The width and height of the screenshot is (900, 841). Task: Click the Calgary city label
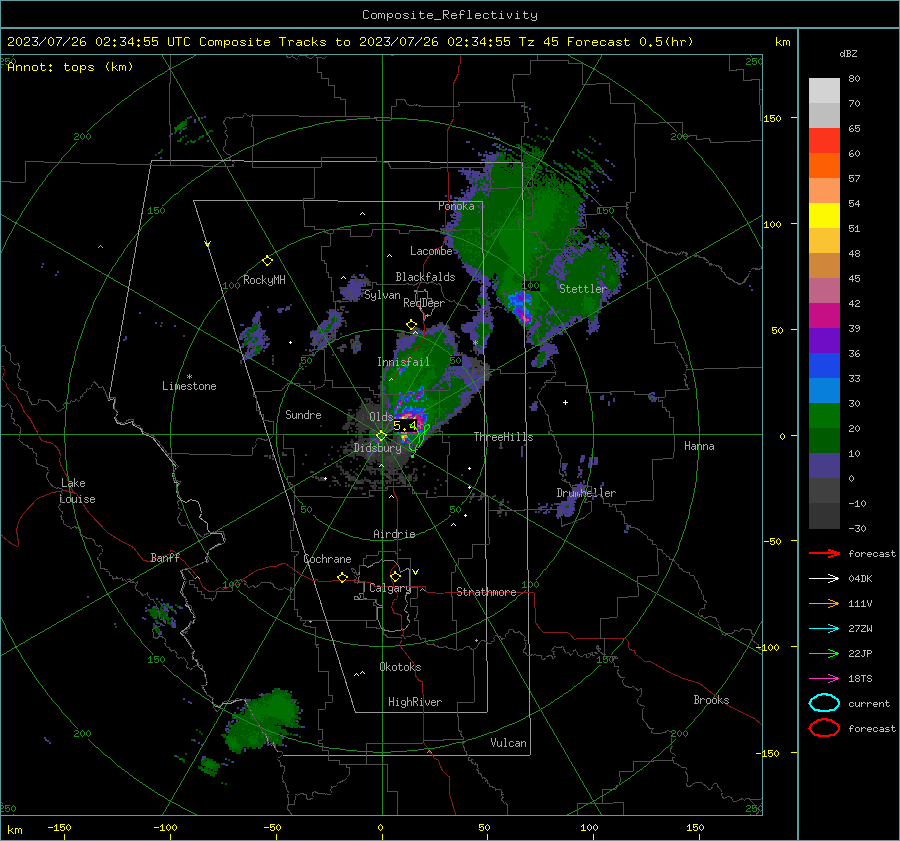pos(390,588)
